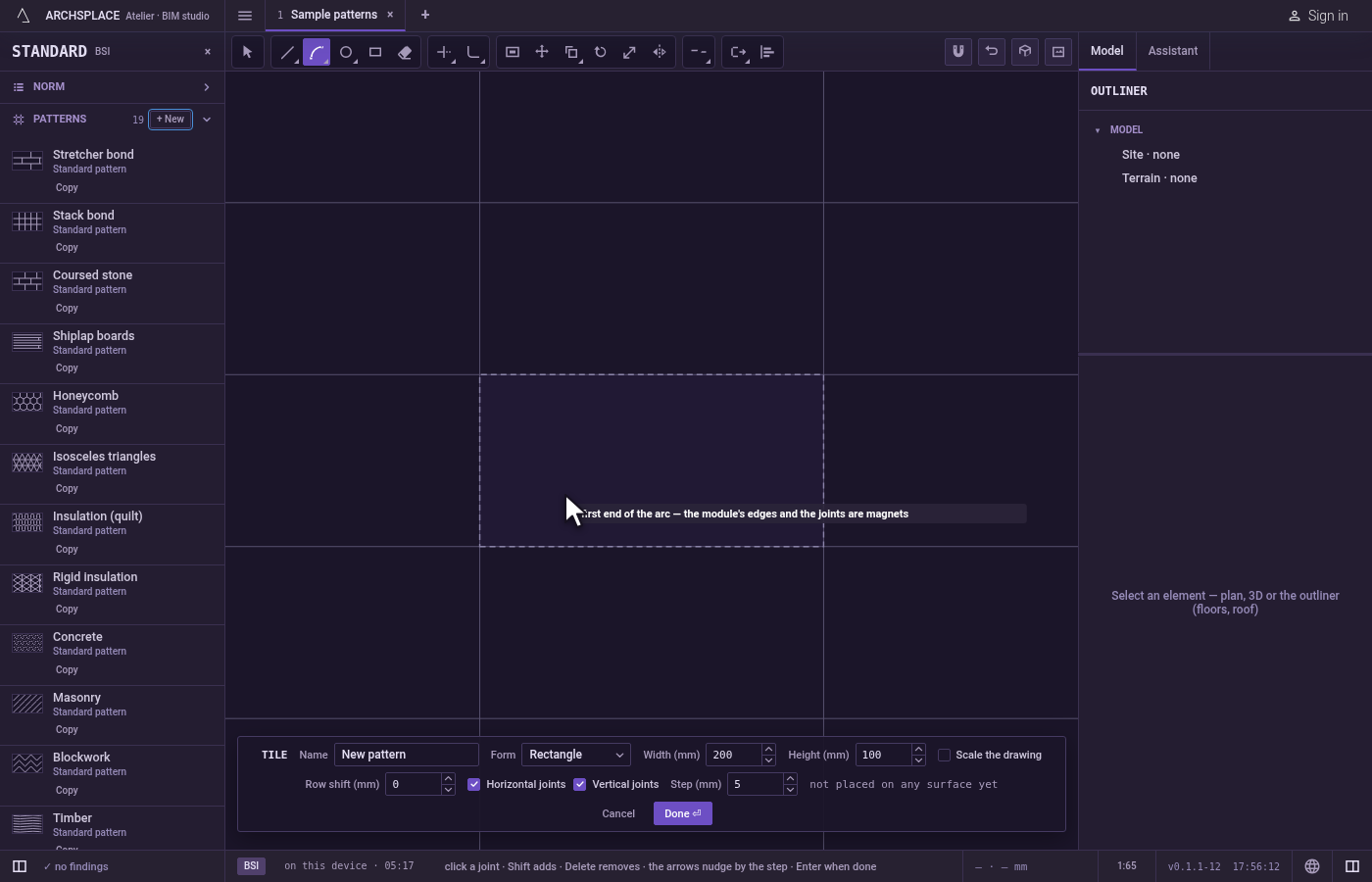
Task: Open the hamburger main menu
Action: [245, 16]
